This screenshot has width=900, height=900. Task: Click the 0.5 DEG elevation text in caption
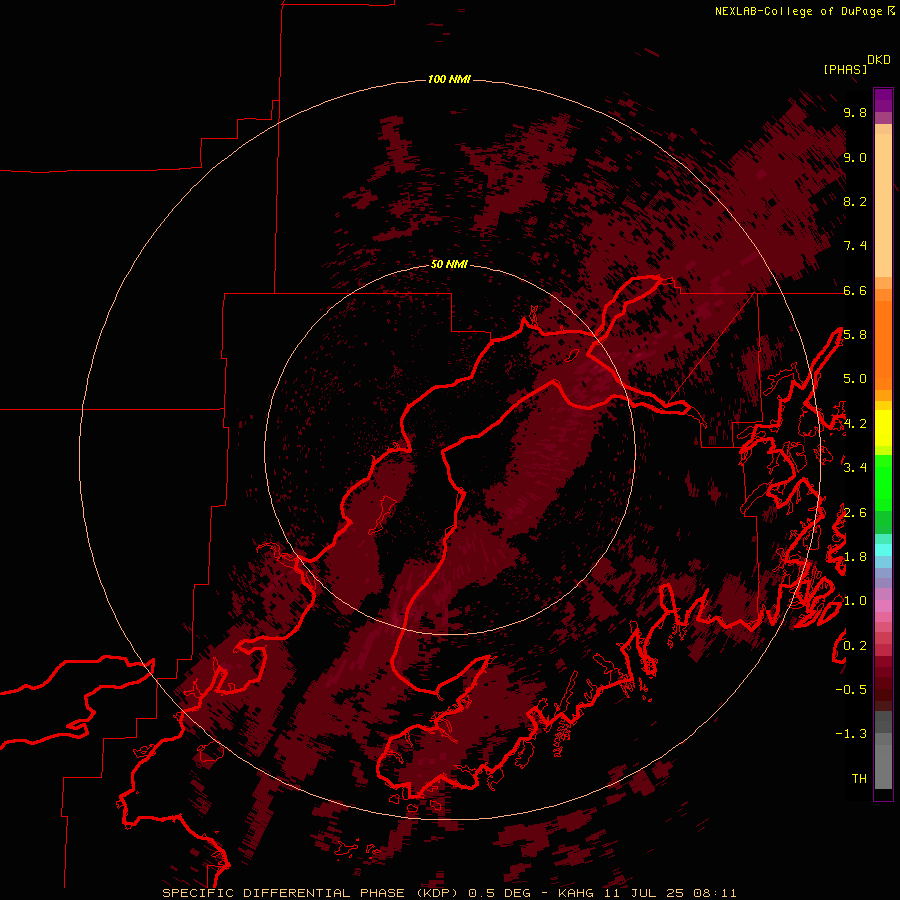(499, 893)
